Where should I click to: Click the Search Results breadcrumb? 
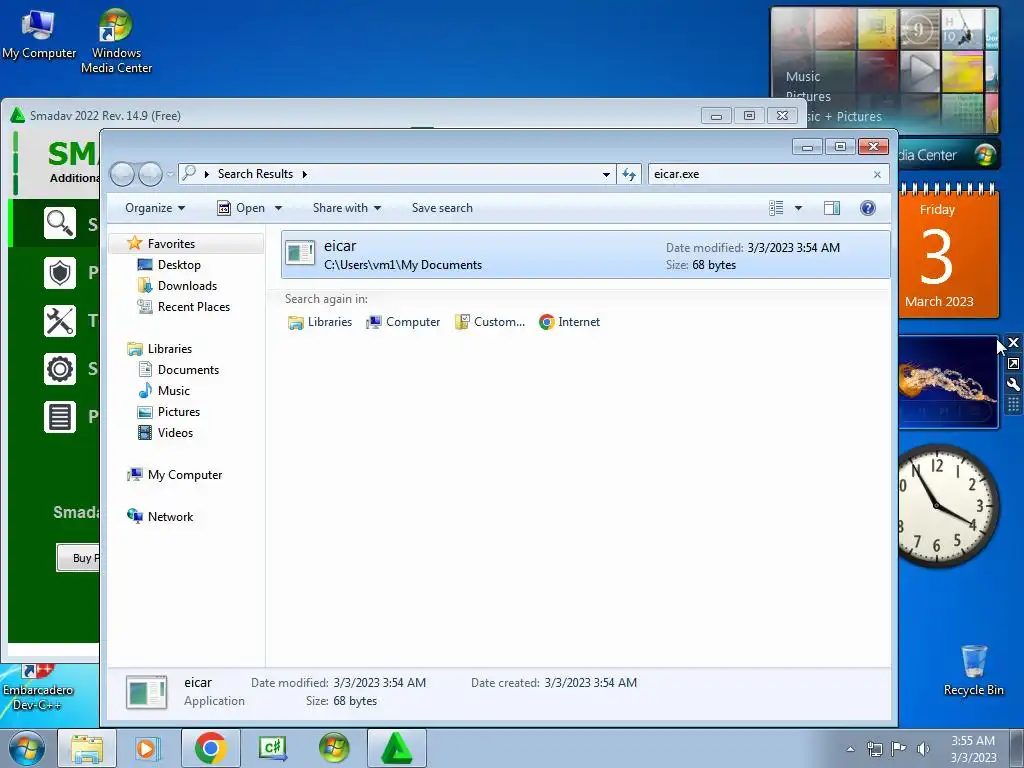tap(255, 174)
